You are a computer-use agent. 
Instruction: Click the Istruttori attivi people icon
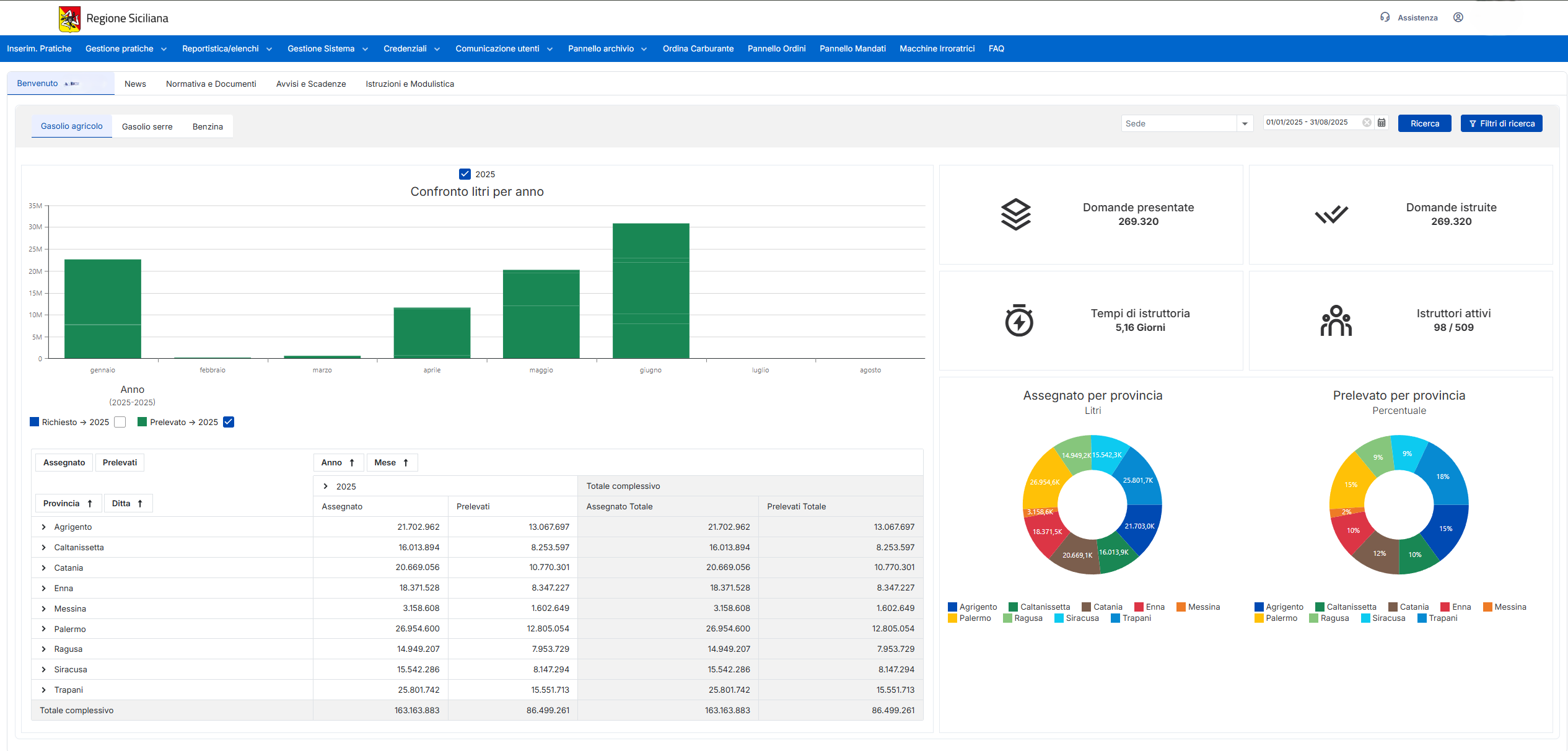click(1336, 320)
